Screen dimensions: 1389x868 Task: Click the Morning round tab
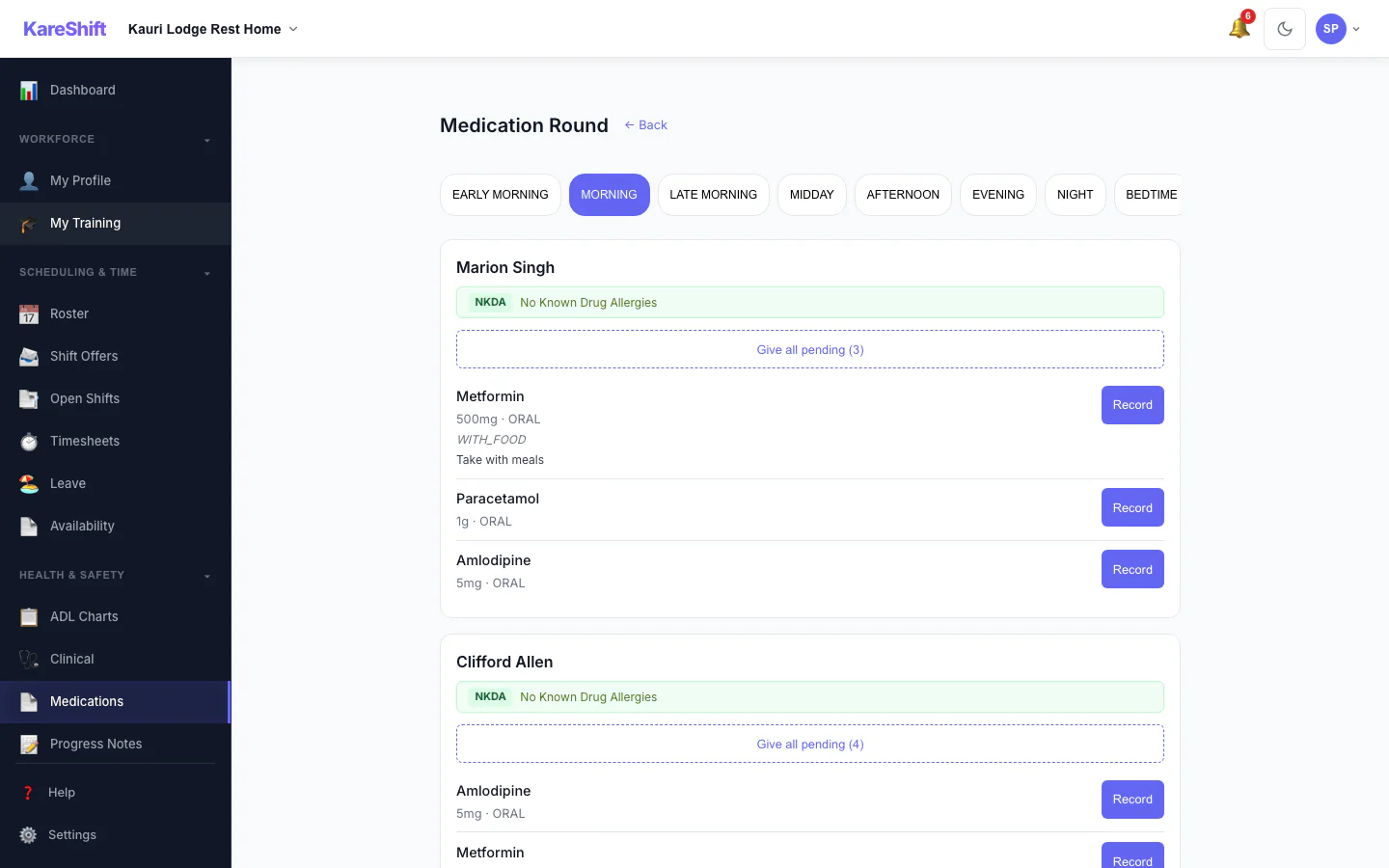click(610, 195)
